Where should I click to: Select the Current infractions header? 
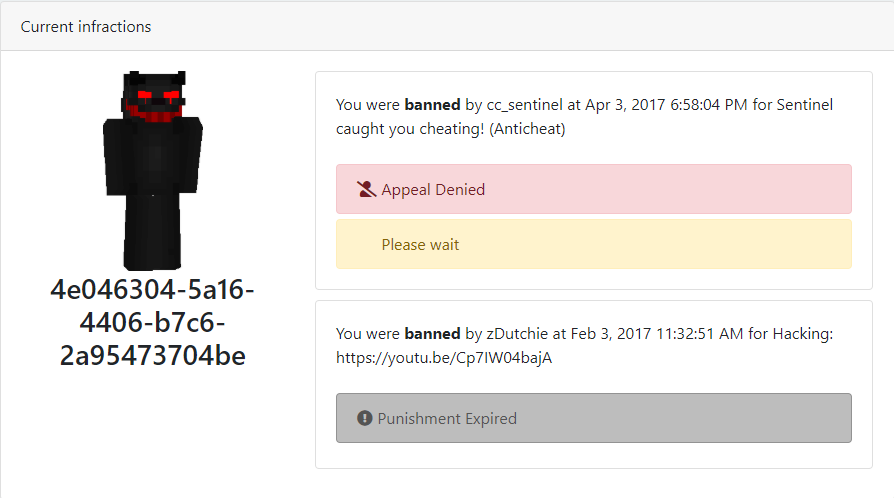click(86, 27)
